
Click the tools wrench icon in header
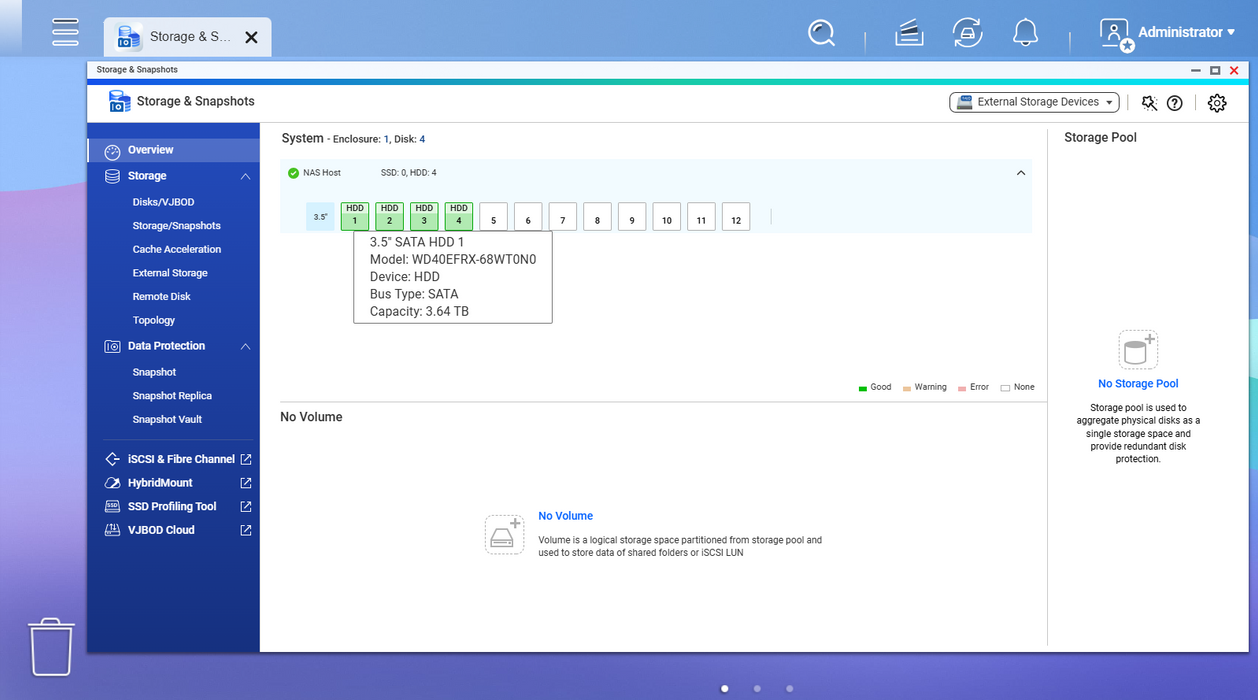click(x=1149, y=103)
